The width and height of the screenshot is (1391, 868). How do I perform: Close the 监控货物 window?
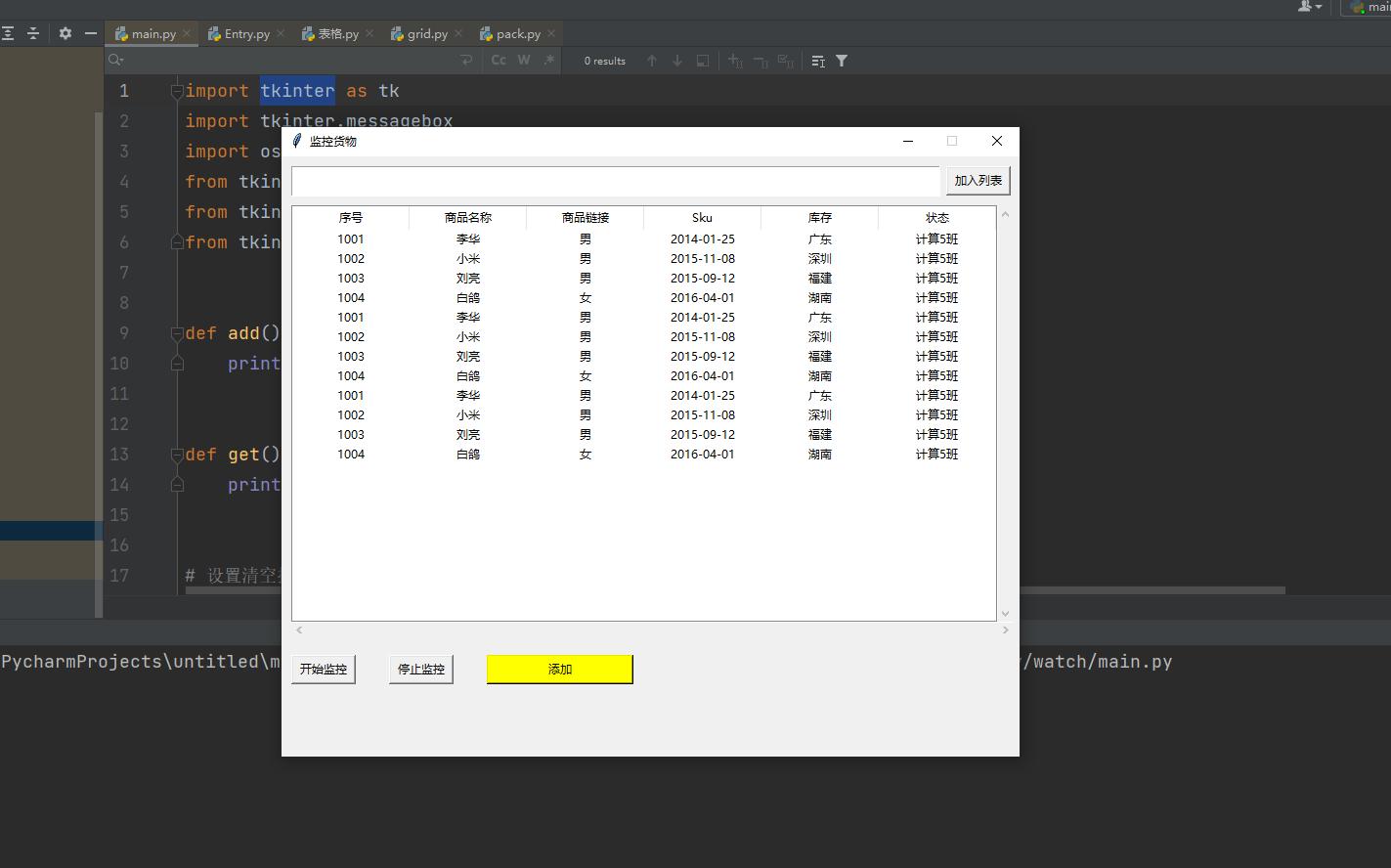997,141
